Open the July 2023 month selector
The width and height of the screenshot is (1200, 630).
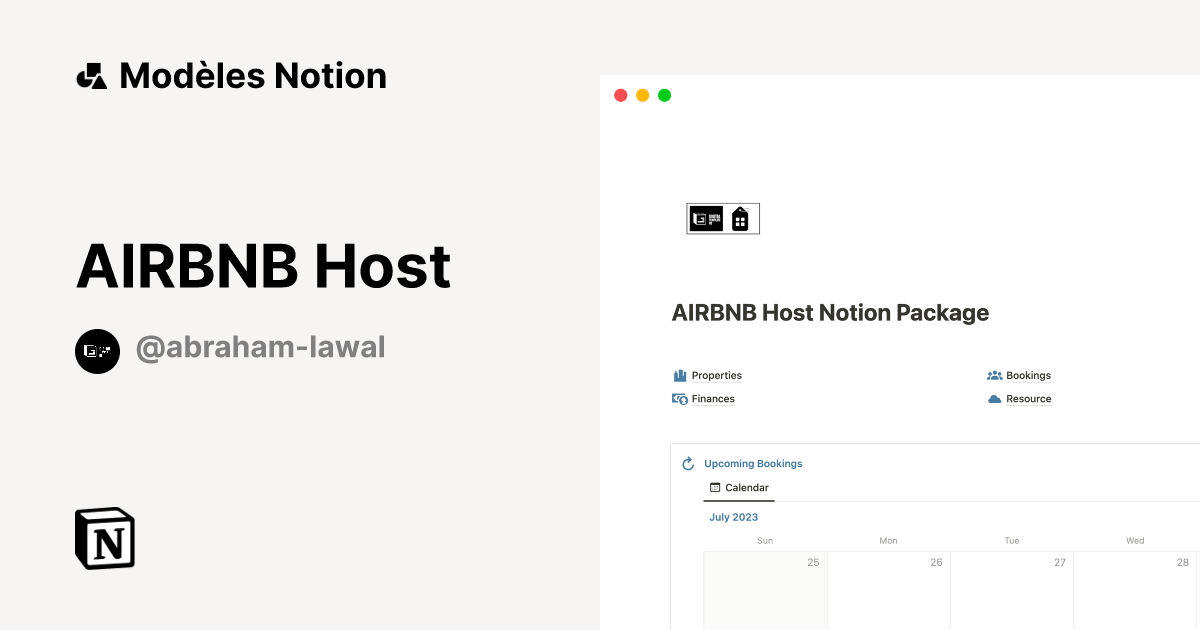click(733, 516)
